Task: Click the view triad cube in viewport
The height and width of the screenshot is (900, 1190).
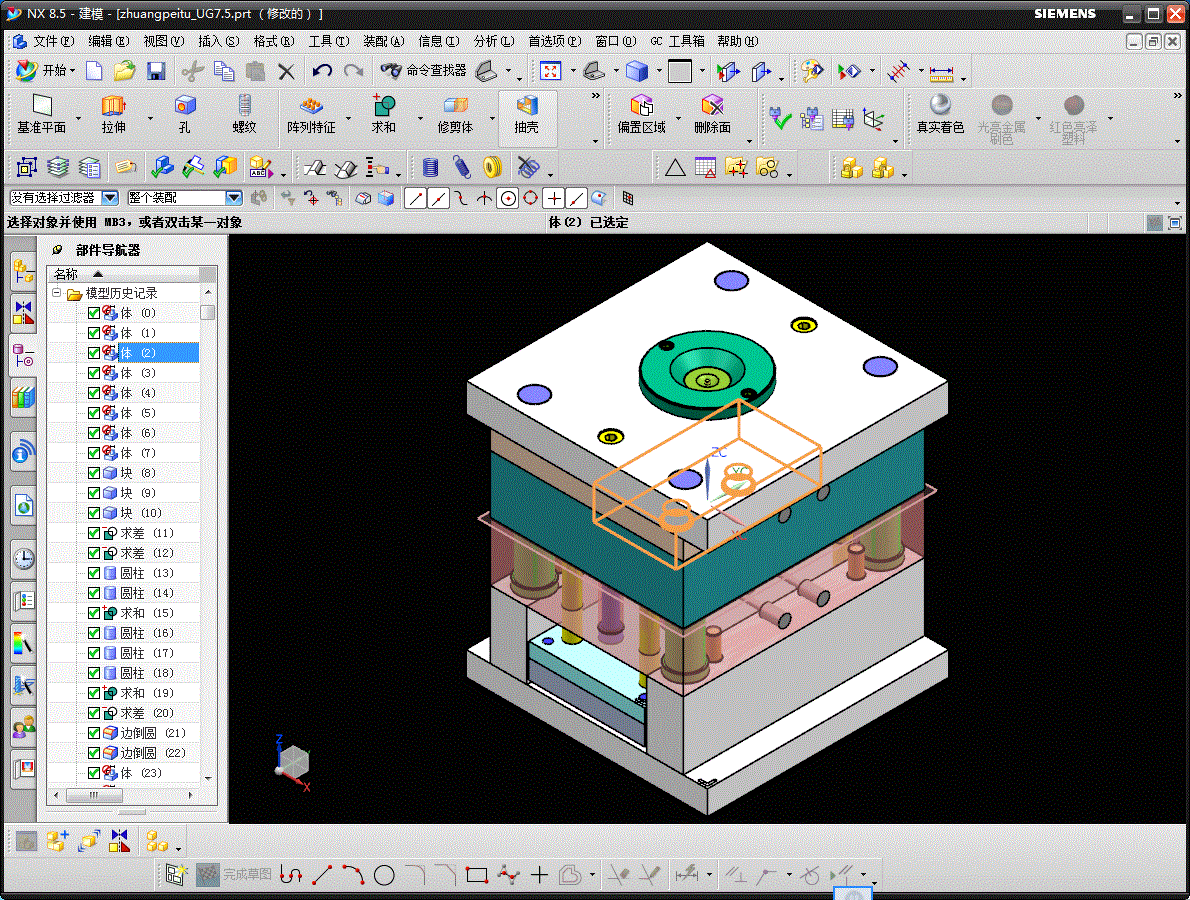Action: (293, 762)
